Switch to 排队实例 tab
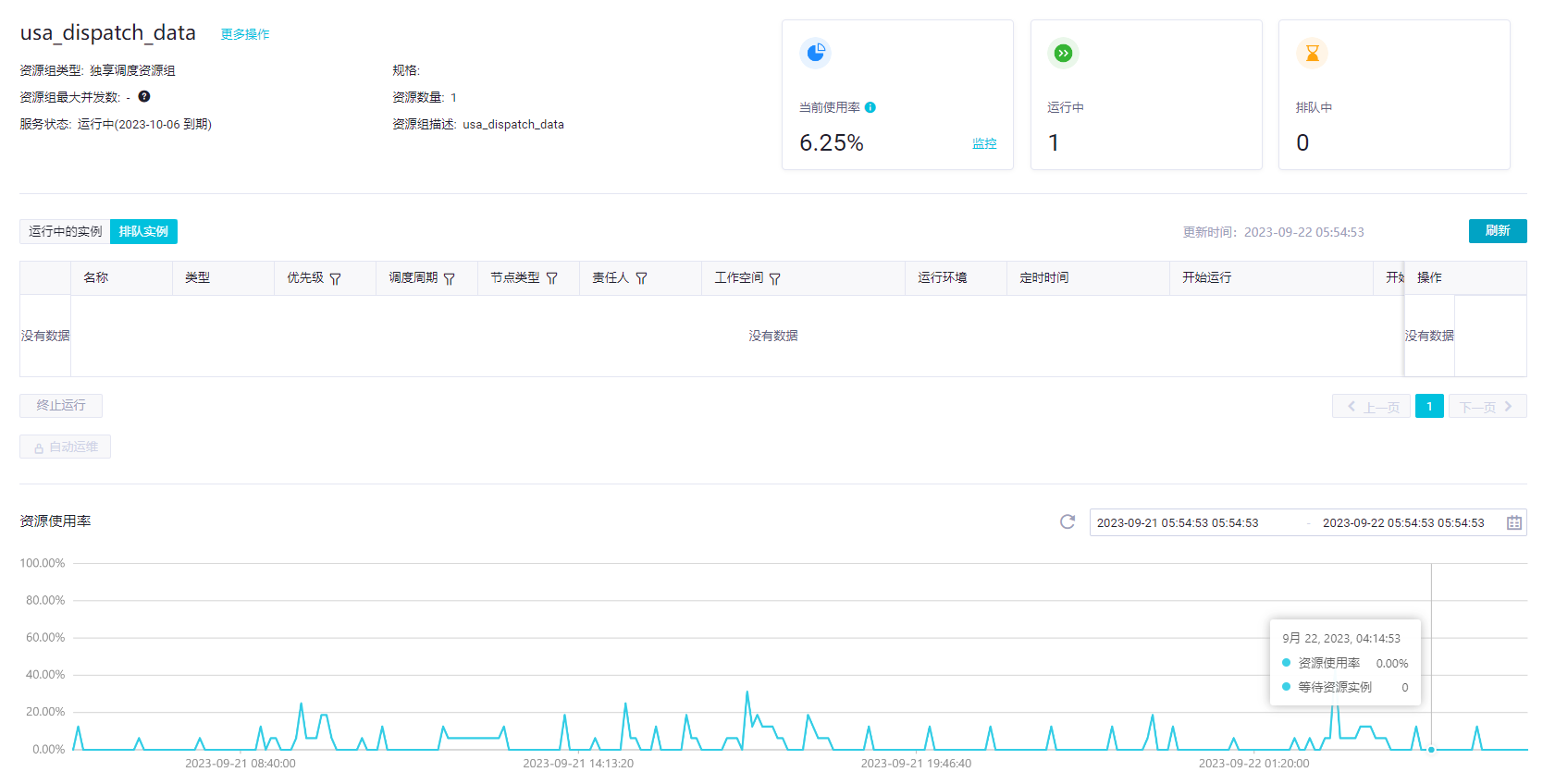This screenshot has width=1543, height=784. 143,231
